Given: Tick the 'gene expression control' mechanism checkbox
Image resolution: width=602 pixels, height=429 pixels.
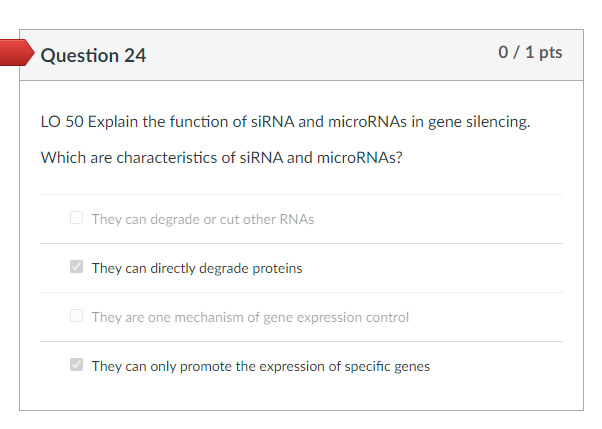Looking at the screenshot, I should [x=77, y=317].
